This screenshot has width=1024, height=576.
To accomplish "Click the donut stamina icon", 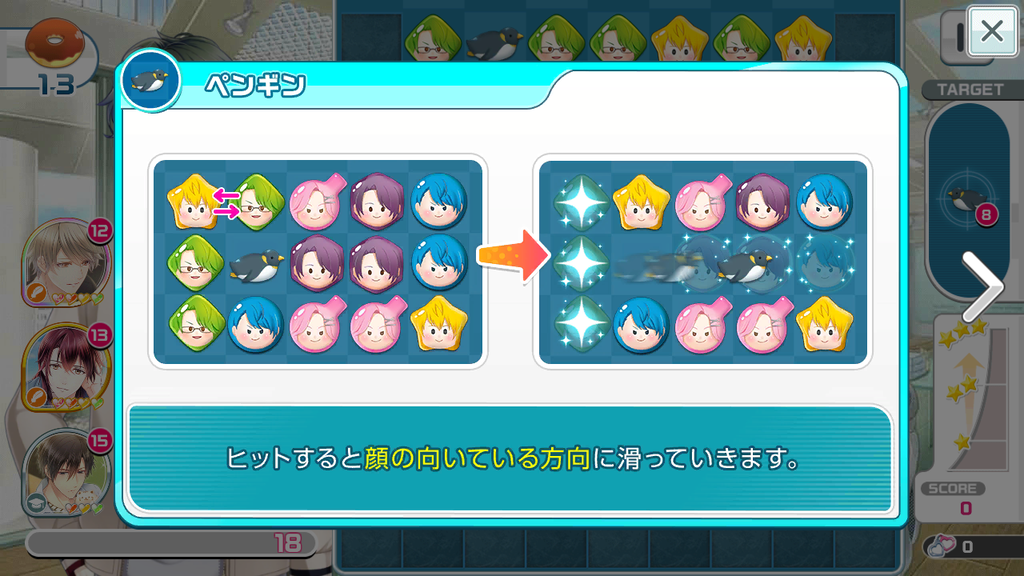I will tap(55, 42).
